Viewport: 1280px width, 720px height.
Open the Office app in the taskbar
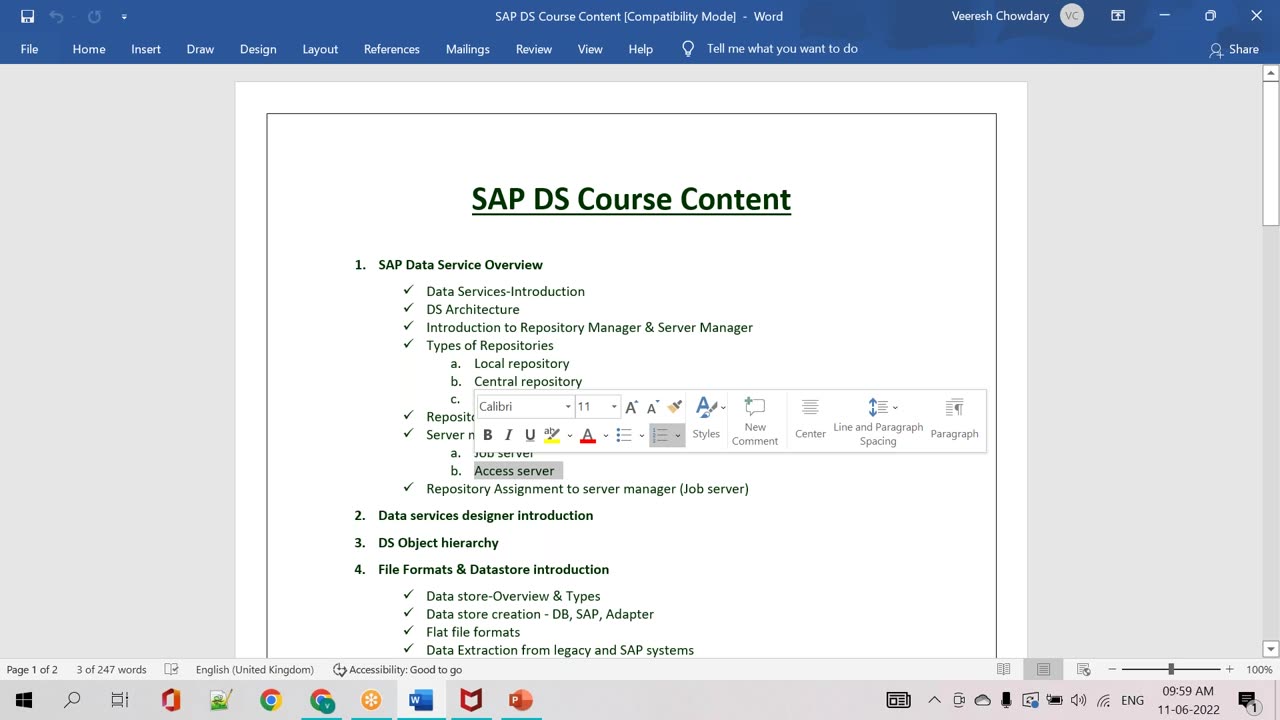pyautogui.click(x=171, y=700)
